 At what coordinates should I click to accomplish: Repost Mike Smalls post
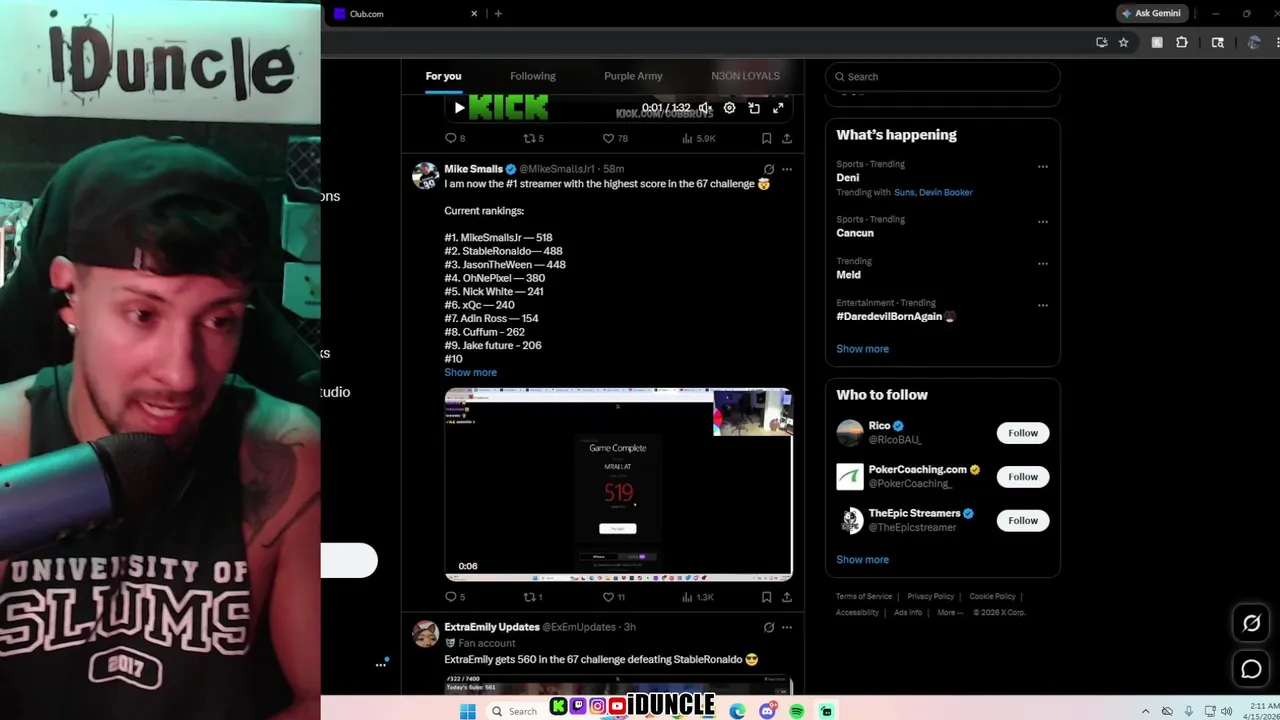click(534, 597)
